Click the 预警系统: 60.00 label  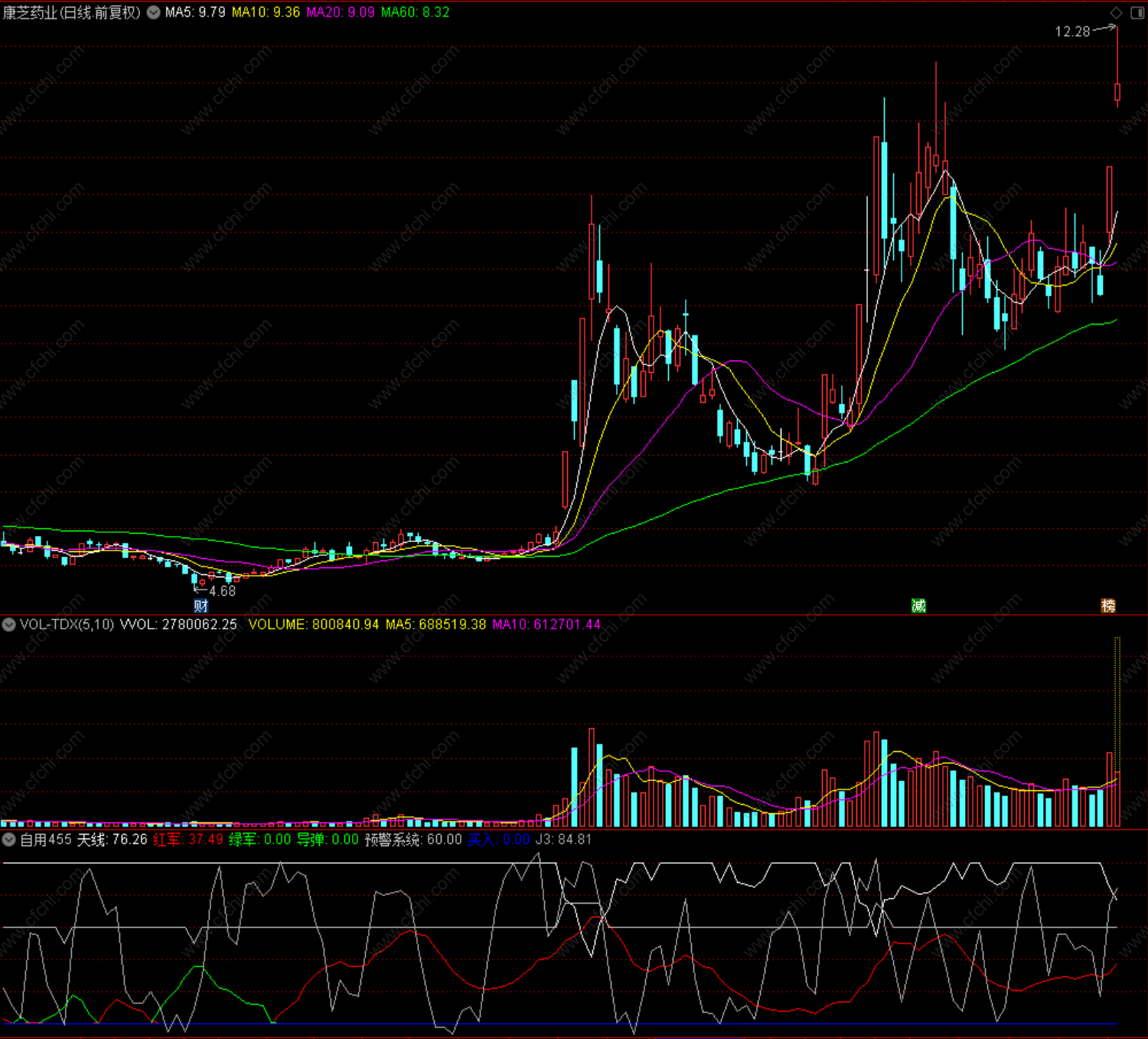[413, 839]
